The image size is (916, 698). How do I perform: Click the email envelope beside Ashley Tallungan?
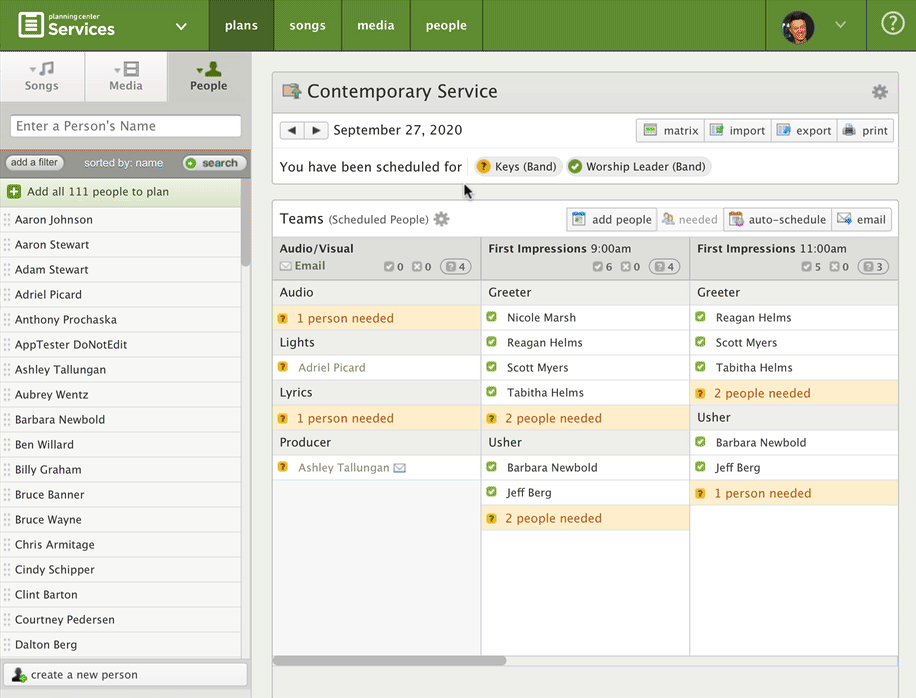tap(400, 468)
